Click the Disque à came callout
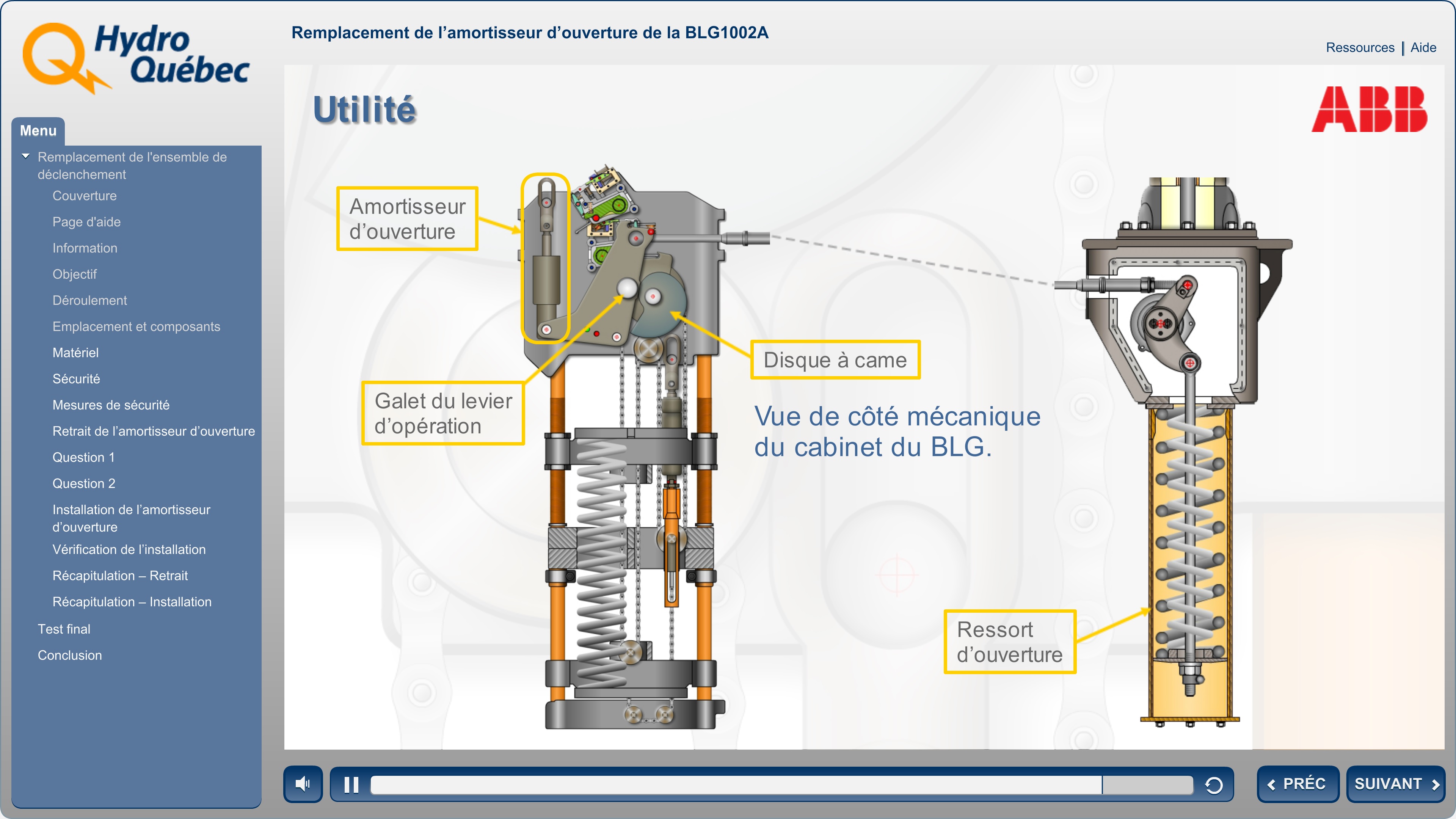1456x819 pixels. 835,360
